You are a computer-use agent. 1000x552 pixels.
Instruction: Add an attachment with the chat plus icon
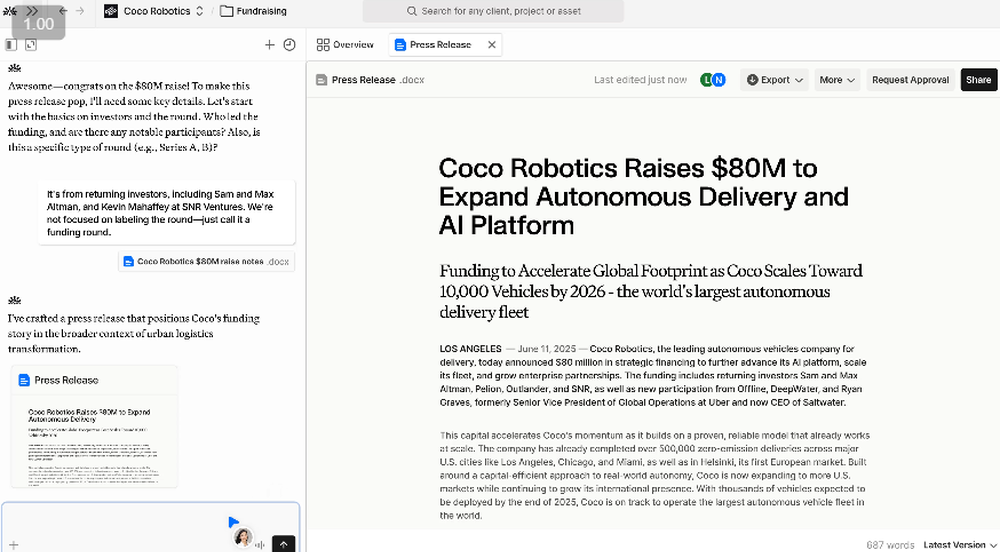[13, 545]
